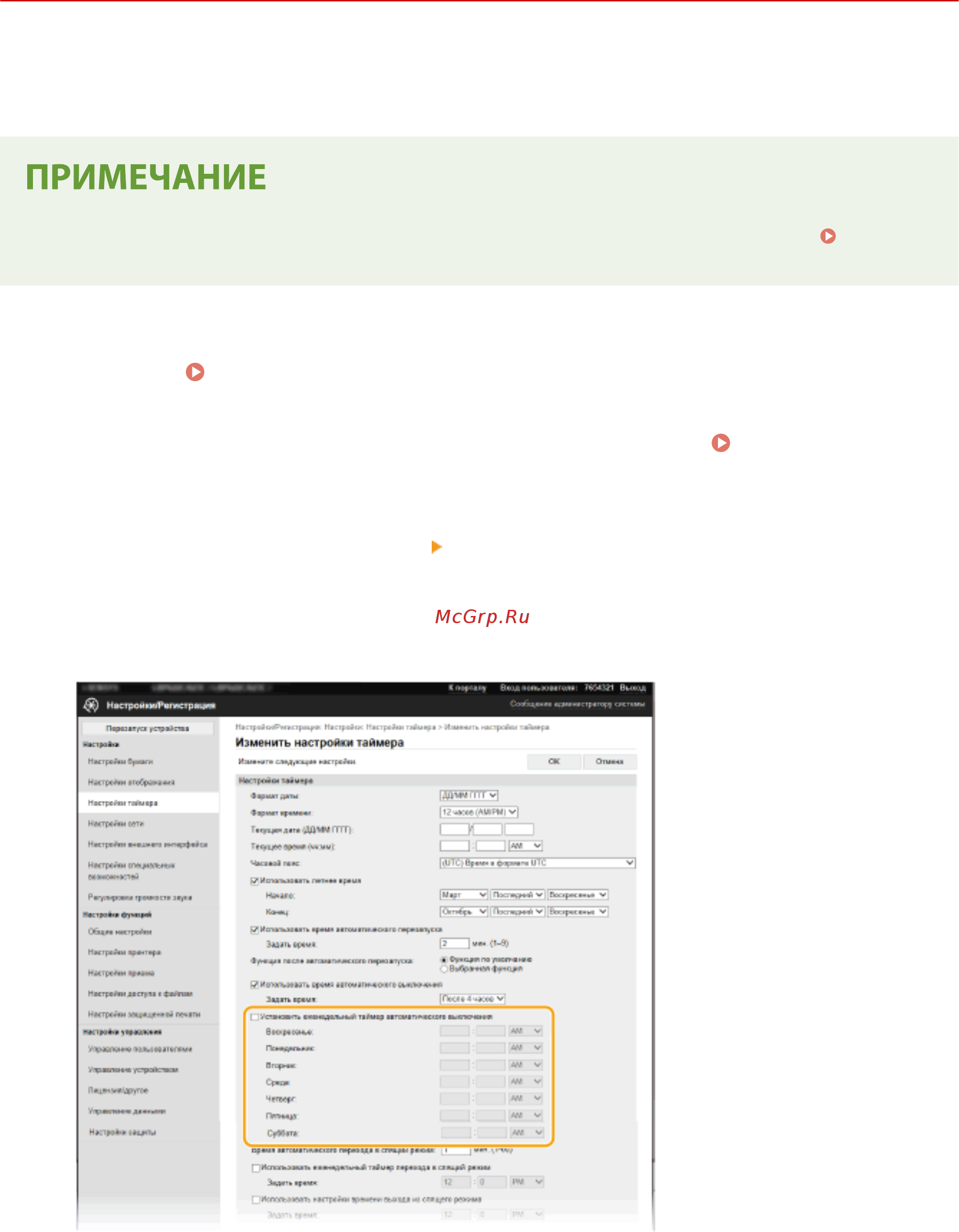Open Начало month dropdown showing Март
This screenshot has height=1232, width=959.
click(x=464, y=895)
